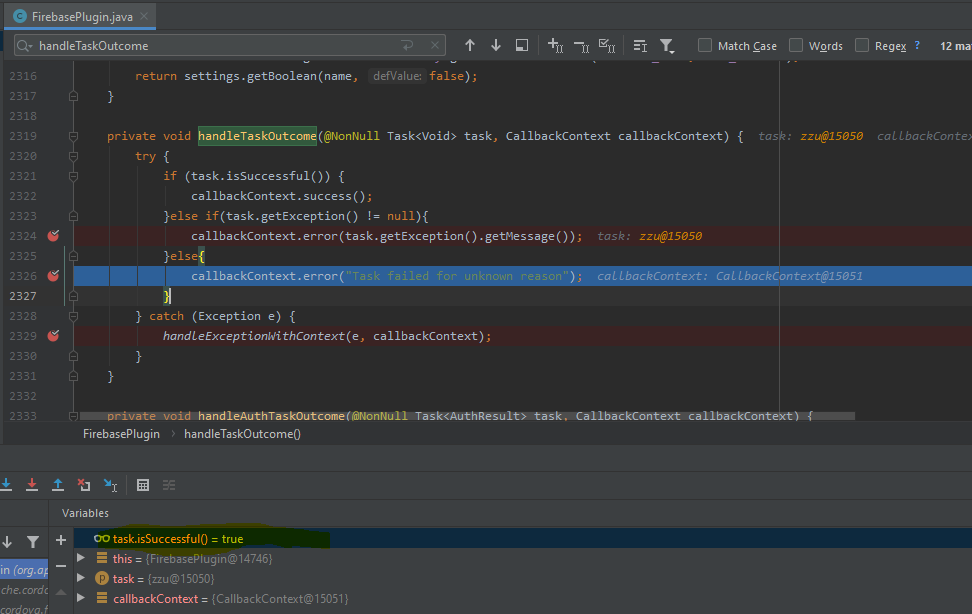Collapse catch block fold at line 2328
Image resolution: width=972 pixels, height=614 pixels.
coord(73,316)
